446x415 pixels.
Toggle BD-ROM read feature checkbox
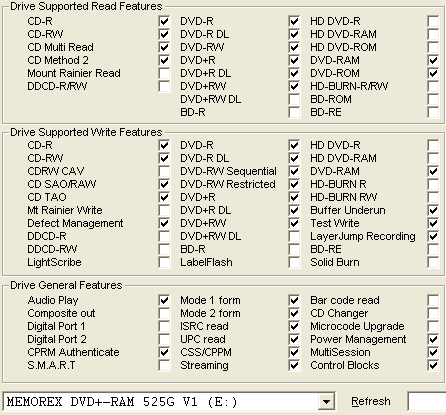(x=433, y=99)
